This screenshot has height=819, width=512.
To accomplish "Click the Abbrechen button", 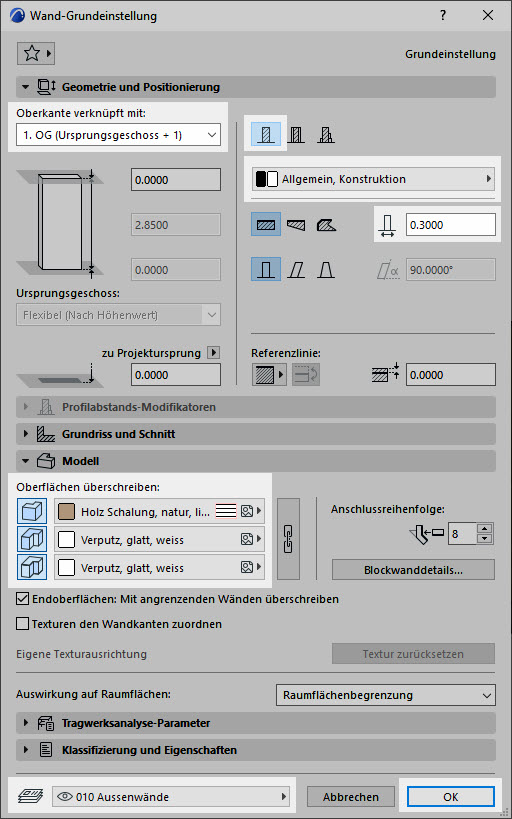I will (351, 797).
